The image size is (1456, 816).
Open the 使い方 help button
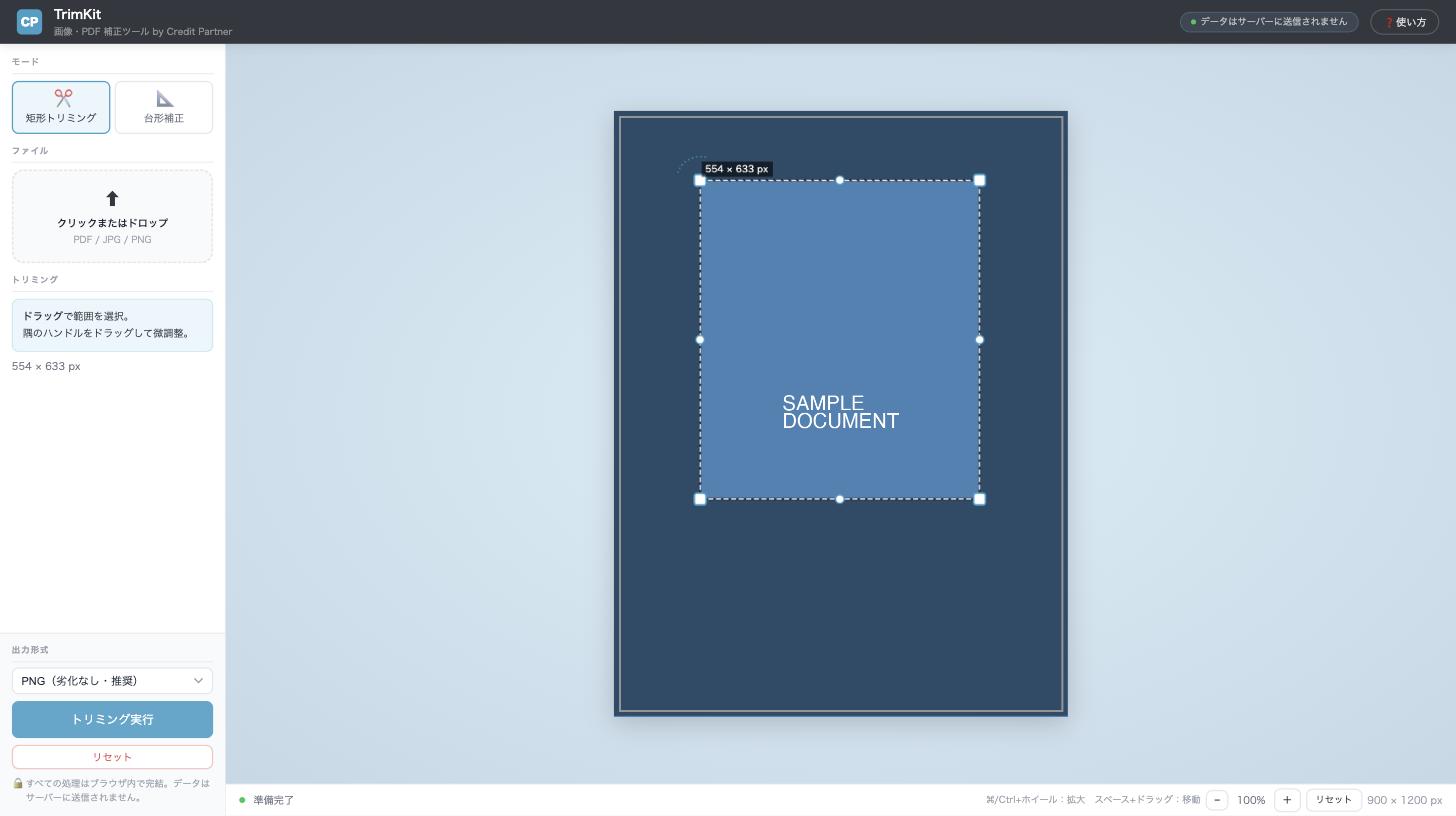coord(1404,22)
